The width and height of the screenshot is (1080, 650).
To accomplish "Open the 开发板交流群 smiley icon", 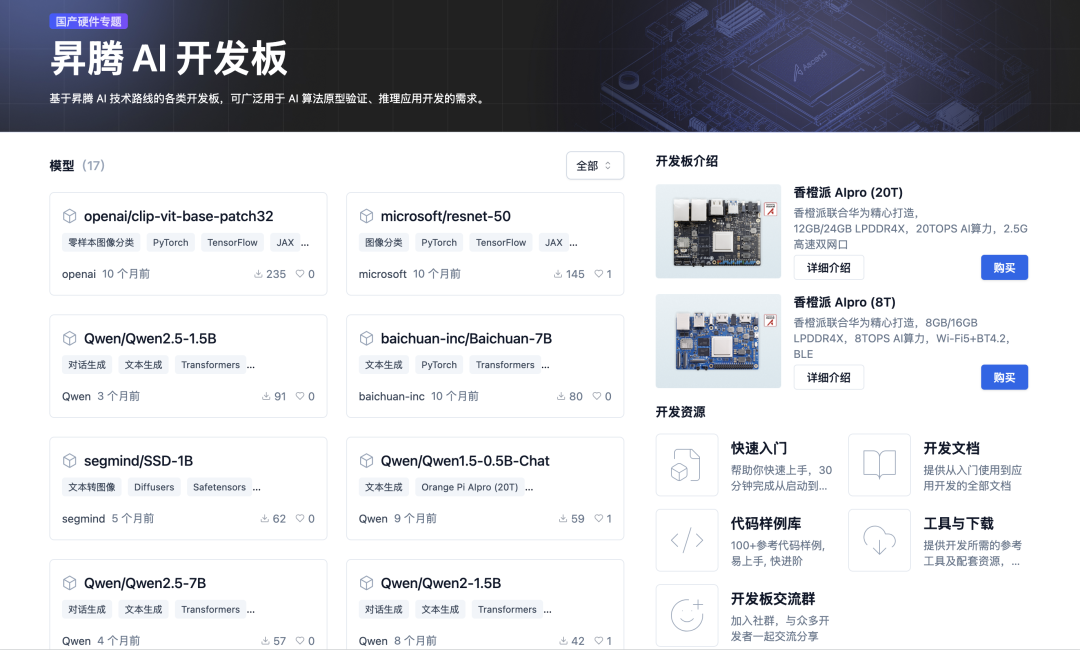I will pyautogui.click(x=687, y=616).
